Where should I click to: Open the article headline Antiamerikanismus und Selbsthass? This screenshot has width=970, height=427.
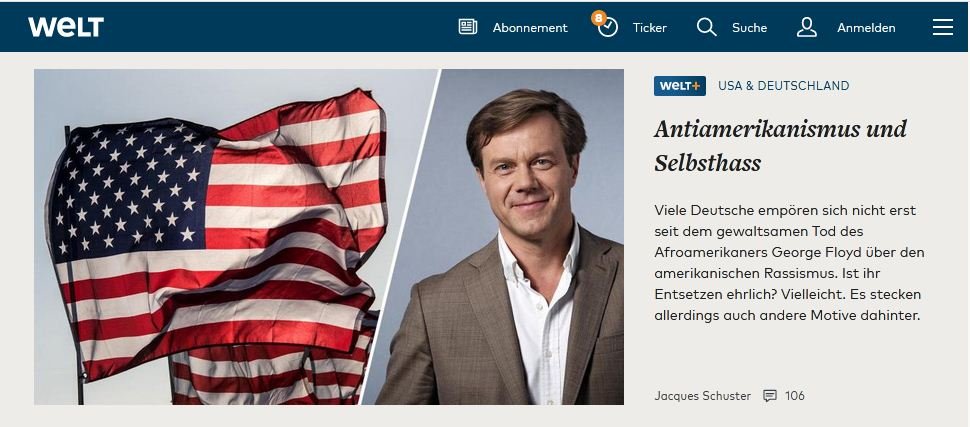[780, 146]
